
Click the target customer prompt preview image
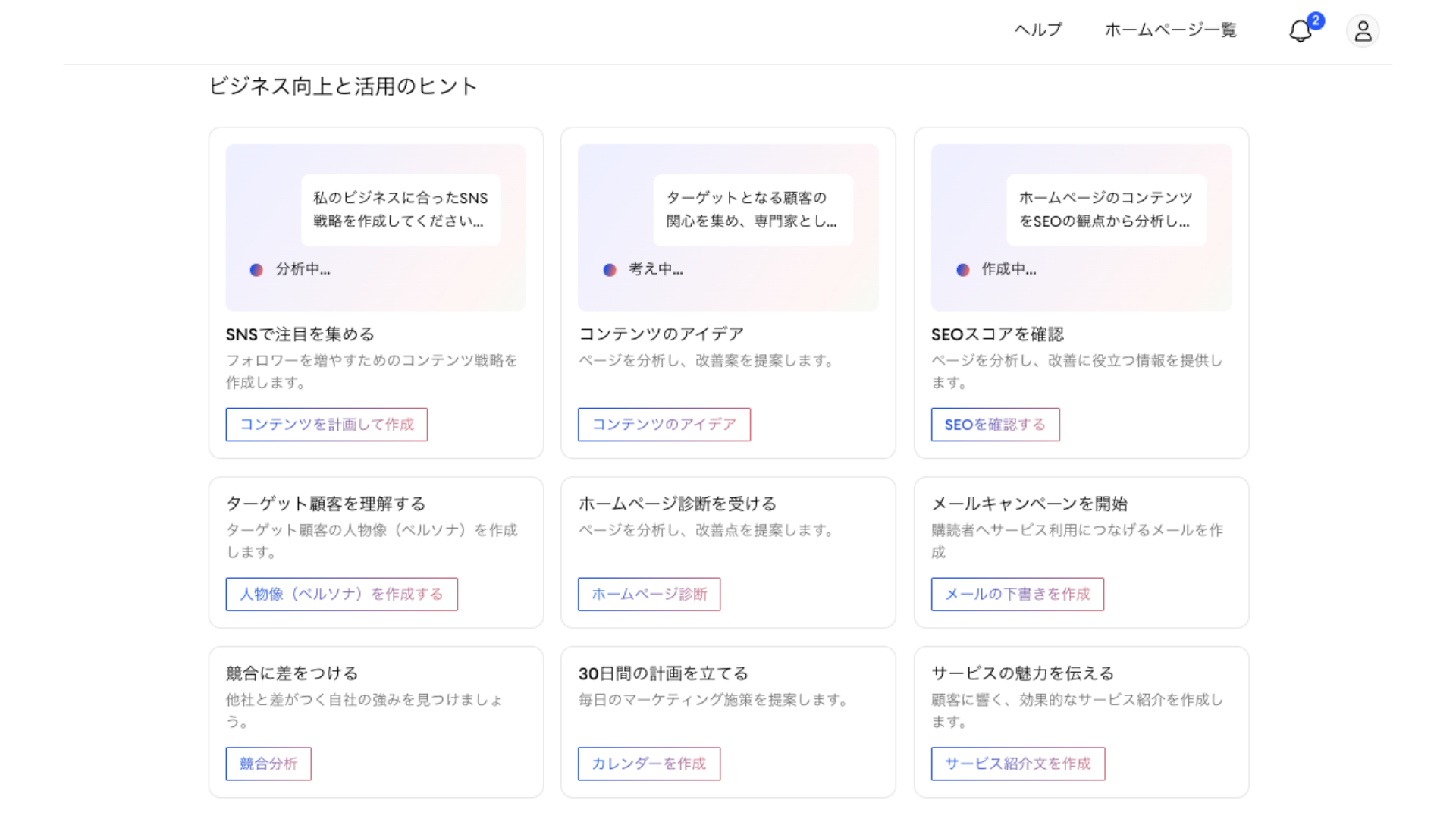[x=728, y=227]
